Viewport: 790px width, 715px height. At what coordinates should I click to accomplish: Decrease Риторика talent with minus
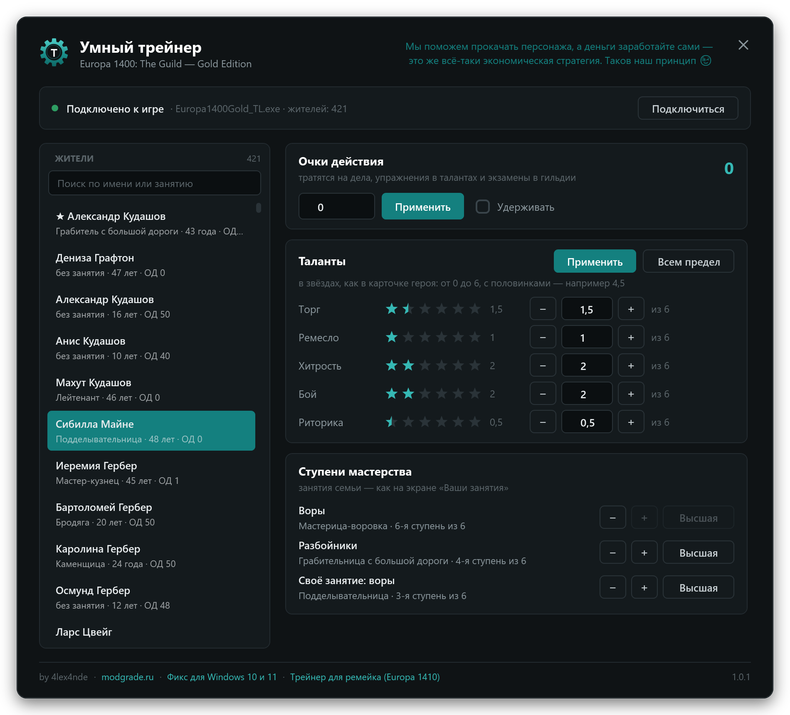(543, 422)
